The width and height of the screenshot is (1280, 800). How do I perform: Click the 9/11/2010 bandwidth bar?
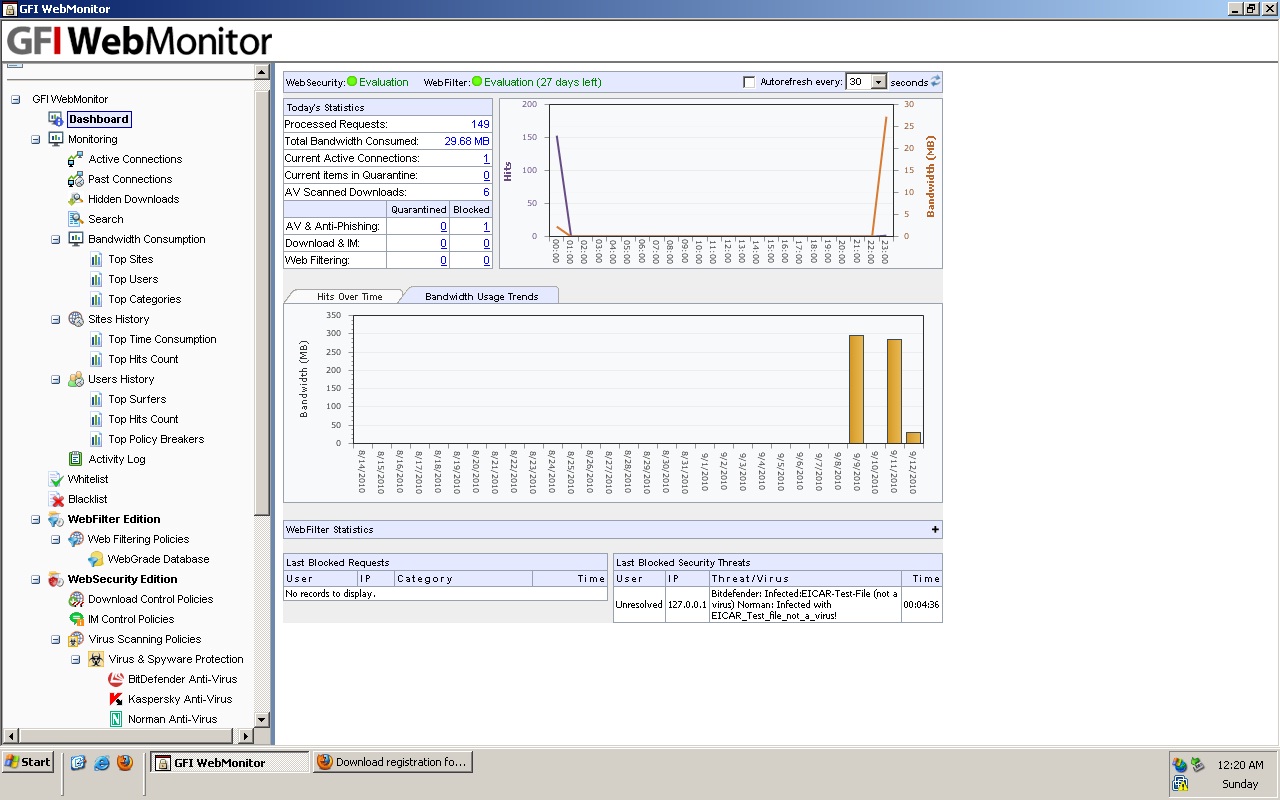[894, 391]
